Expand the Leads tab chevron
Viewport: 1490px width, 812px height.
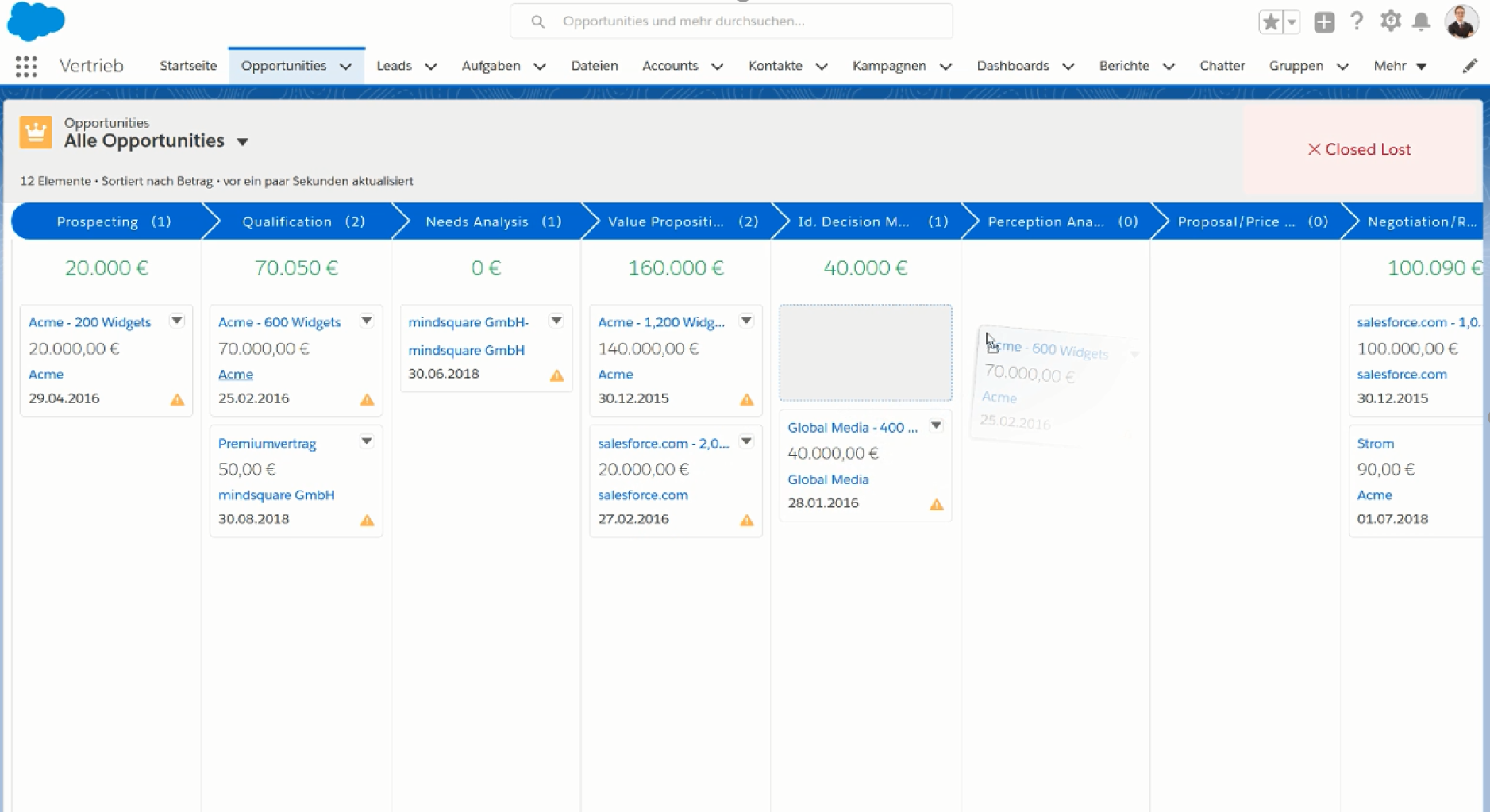[430, 67]
